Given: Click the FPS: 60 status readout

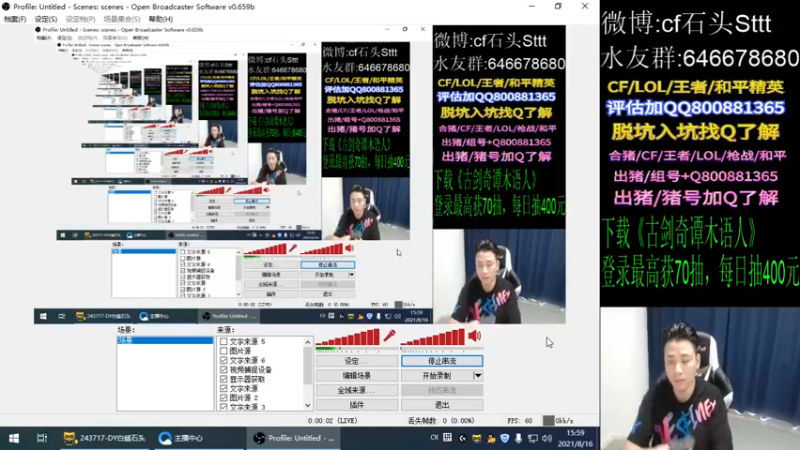Looking at the screenshot, I should point(520,421).
